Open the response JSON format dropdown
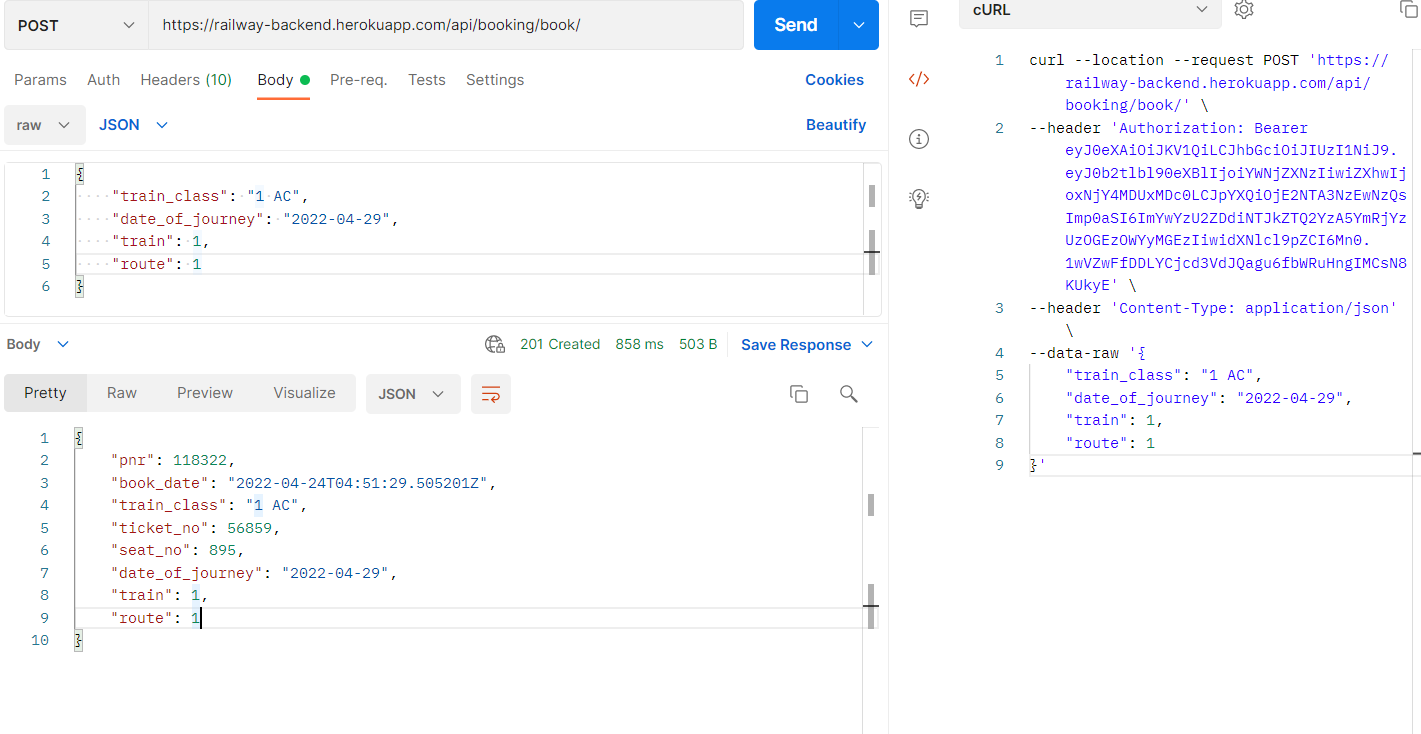This screenshot has width=1421, height=734. (x=413, y=394)
